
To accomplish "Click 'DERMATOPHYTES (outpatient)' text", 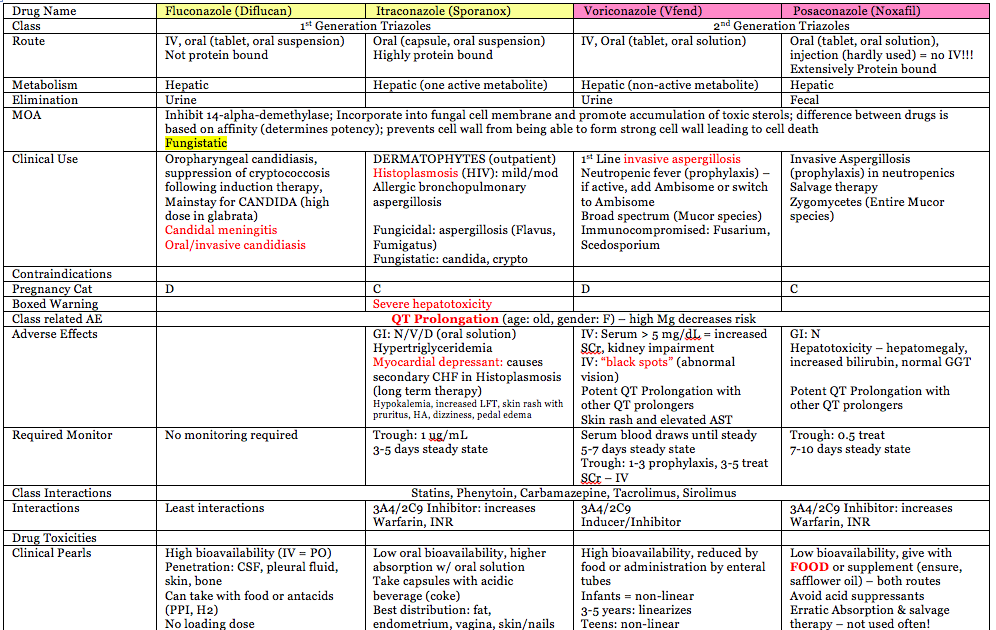I will (464, 159).
